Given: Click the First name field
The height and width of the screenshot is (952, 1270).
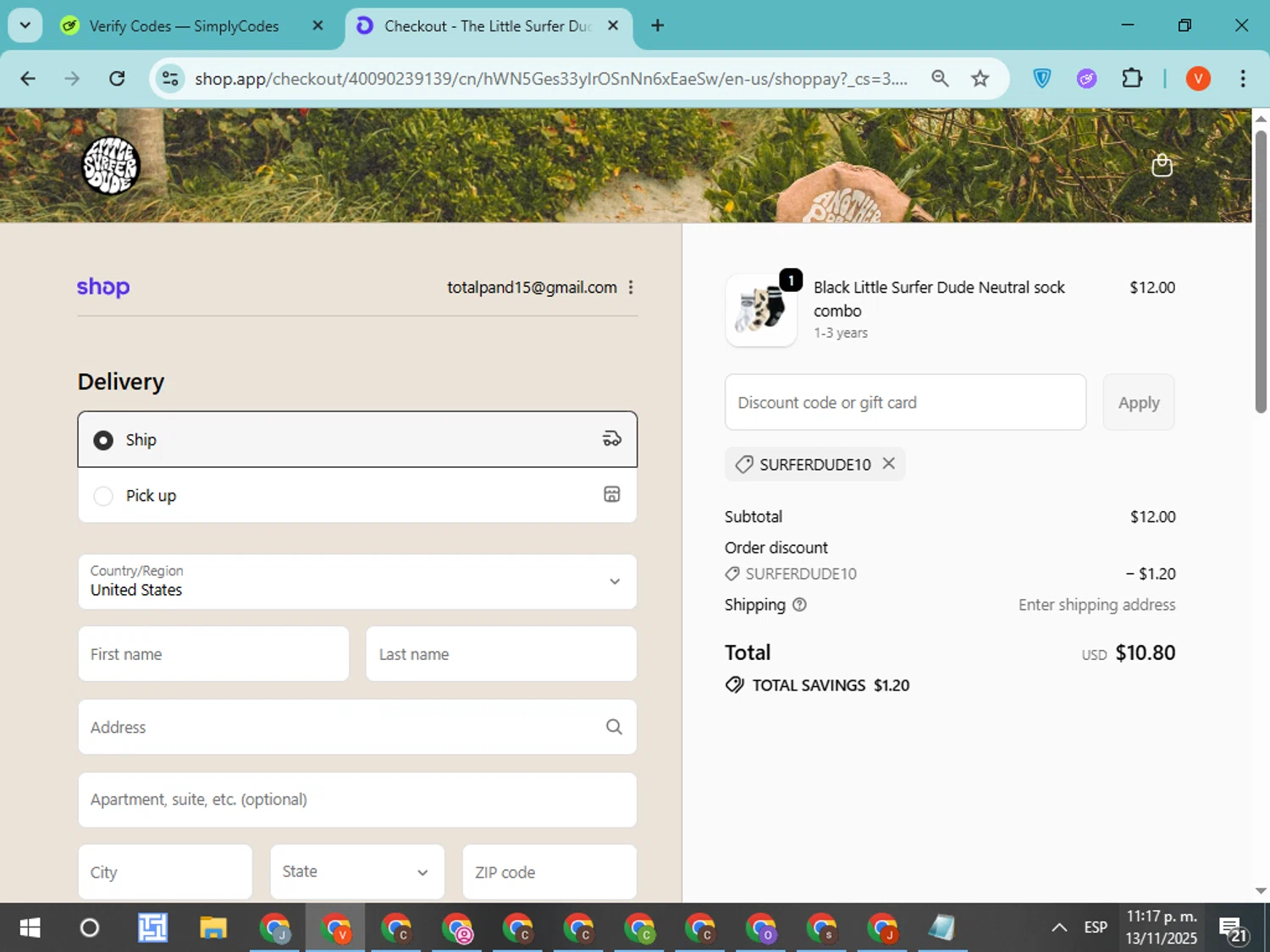Looking at the screenshot, I should tap(213, 654).
